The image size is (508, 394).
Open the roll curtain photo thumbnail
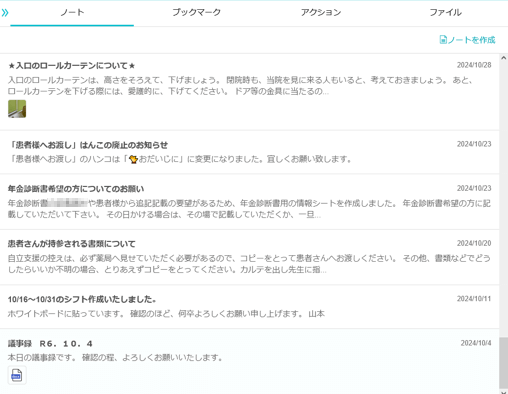pos(17,109)
